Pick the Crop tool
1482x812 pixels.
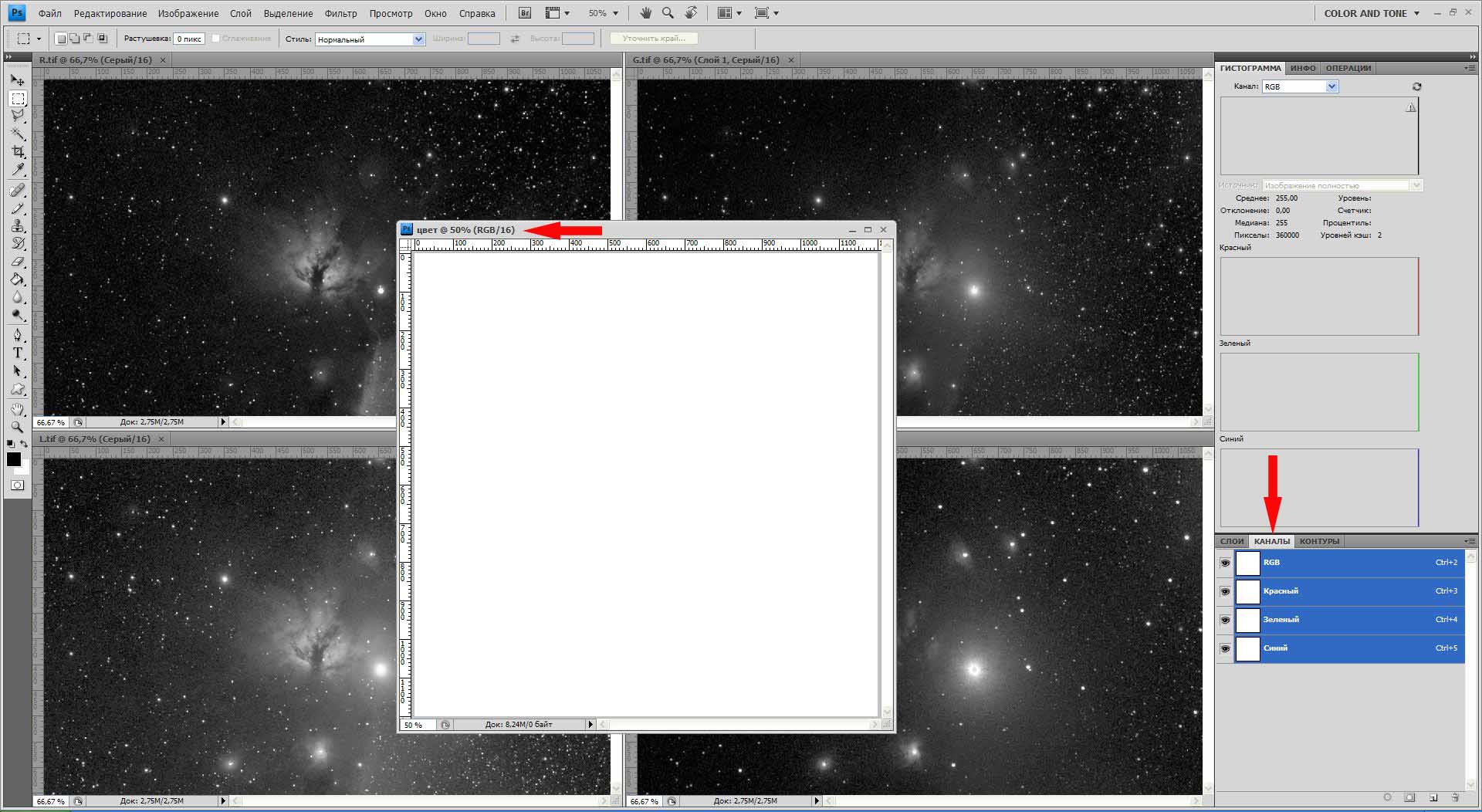(x=17, y=151)
